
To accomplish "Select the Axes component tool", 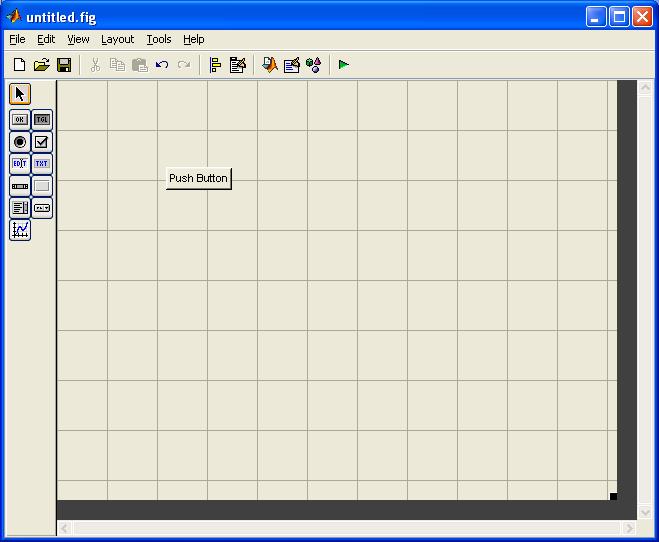I will point(20,230).
